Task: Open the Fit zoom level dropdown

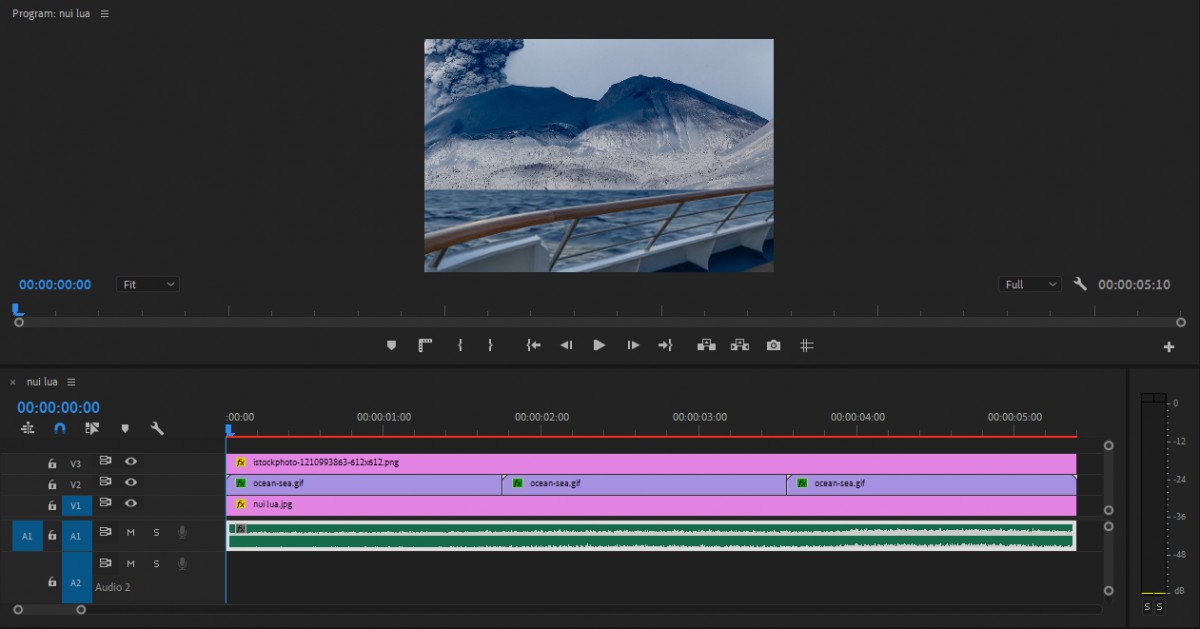Action: coord(148,285)
